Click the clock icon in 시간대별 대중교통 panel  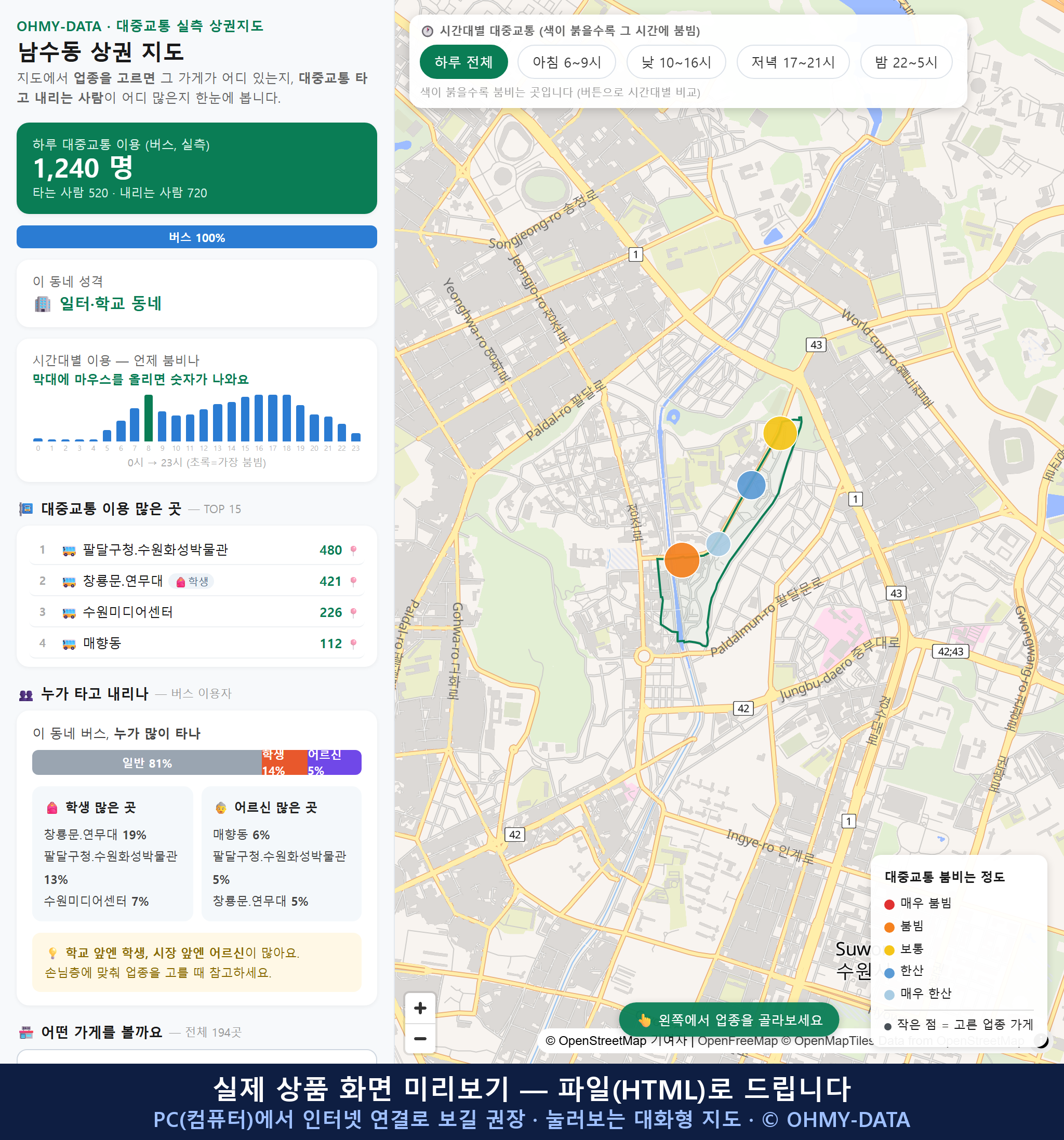tap(428, 31)
